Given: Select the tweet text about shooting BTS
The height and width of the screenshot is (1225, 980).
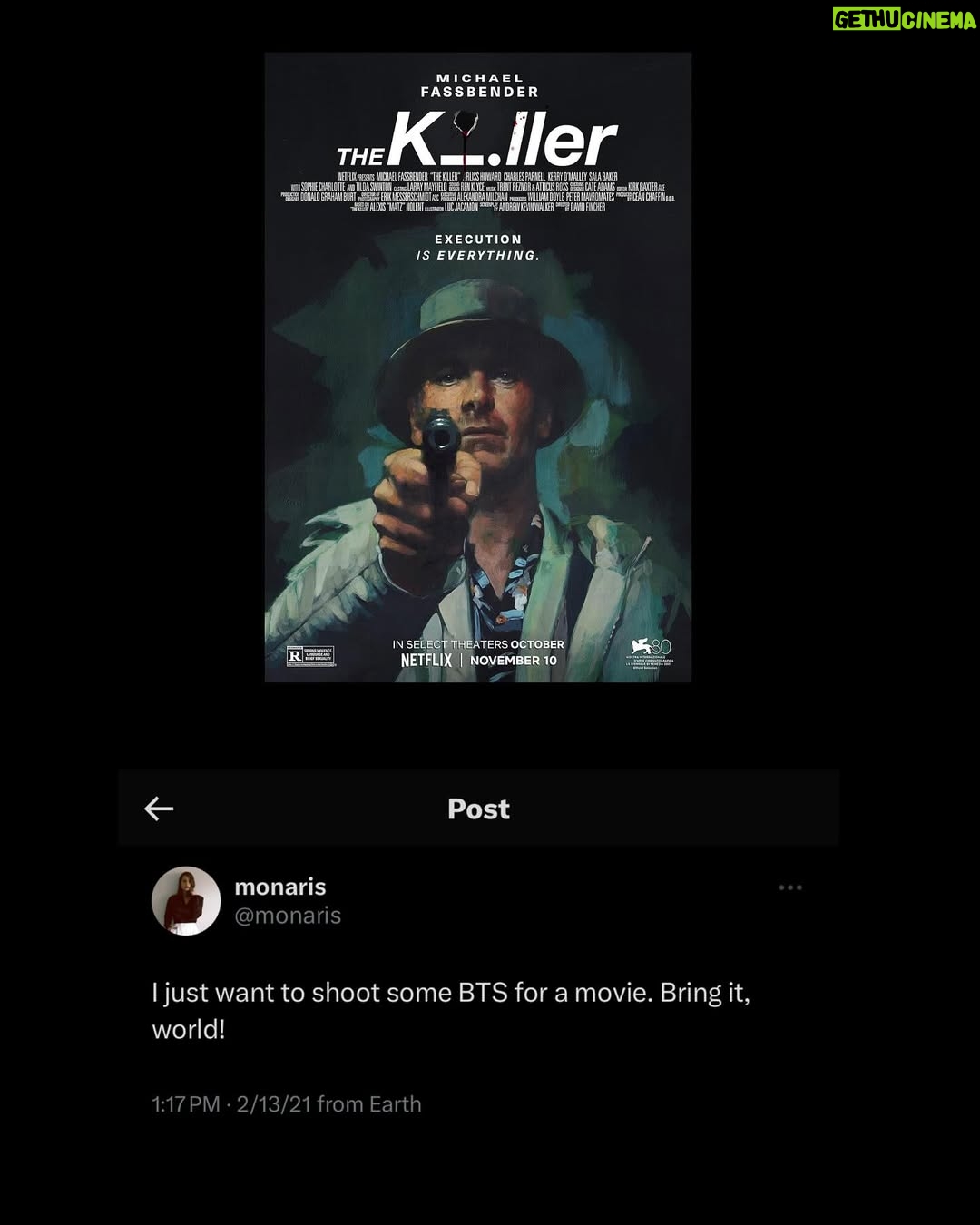Looking at the screenshot, I should click(451, 1010).
